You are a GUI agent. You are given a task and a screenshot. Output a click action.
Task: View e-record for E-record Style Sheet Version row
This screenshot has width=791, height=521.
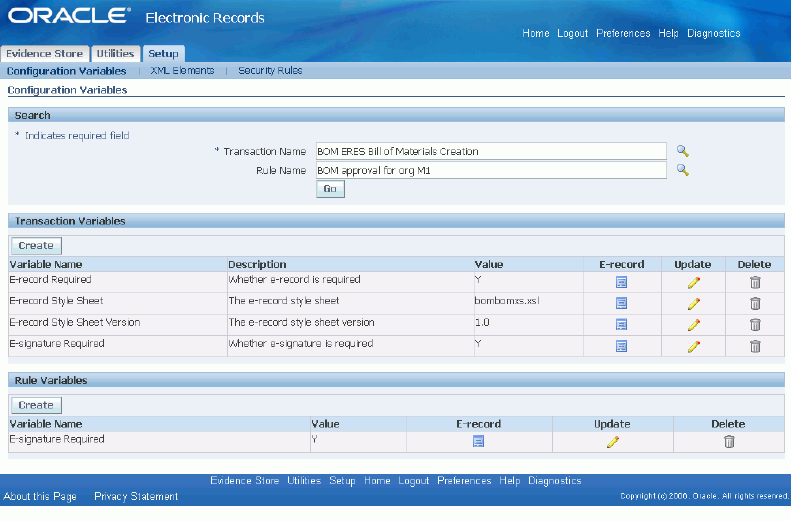coord(622,324)
